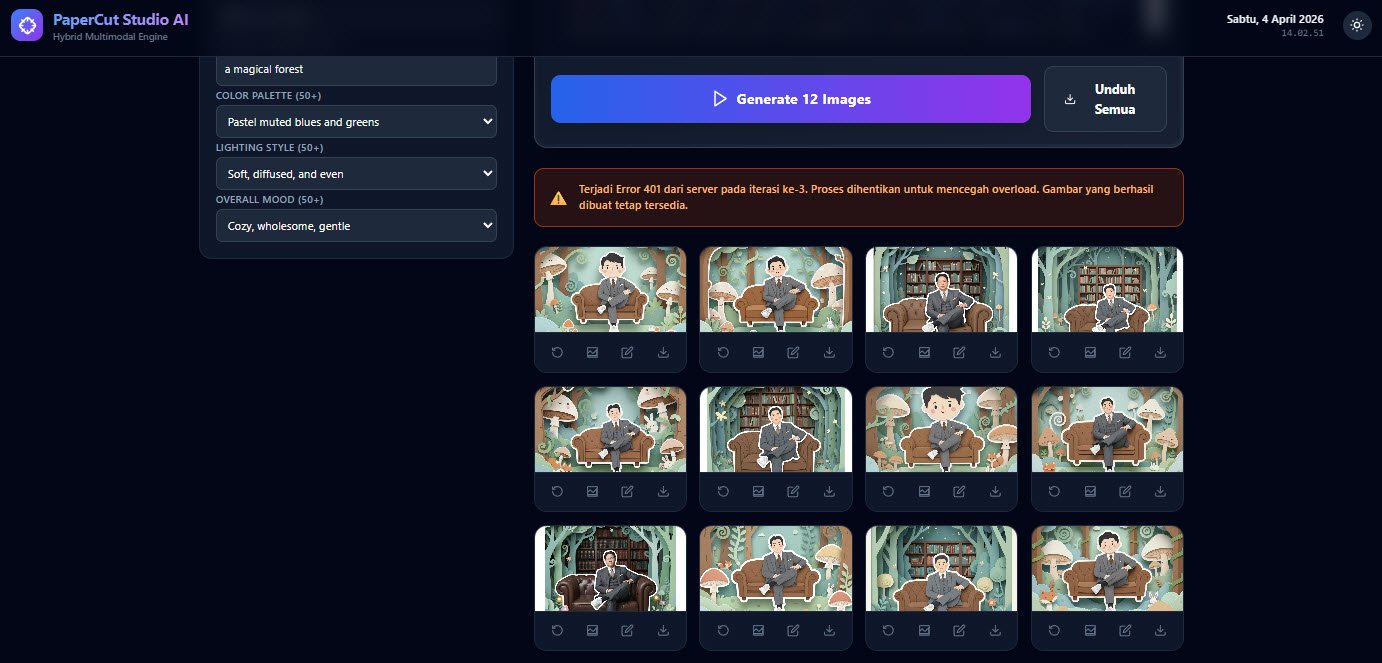
Task: Download the third image in the top row
Action: (995, 352)
